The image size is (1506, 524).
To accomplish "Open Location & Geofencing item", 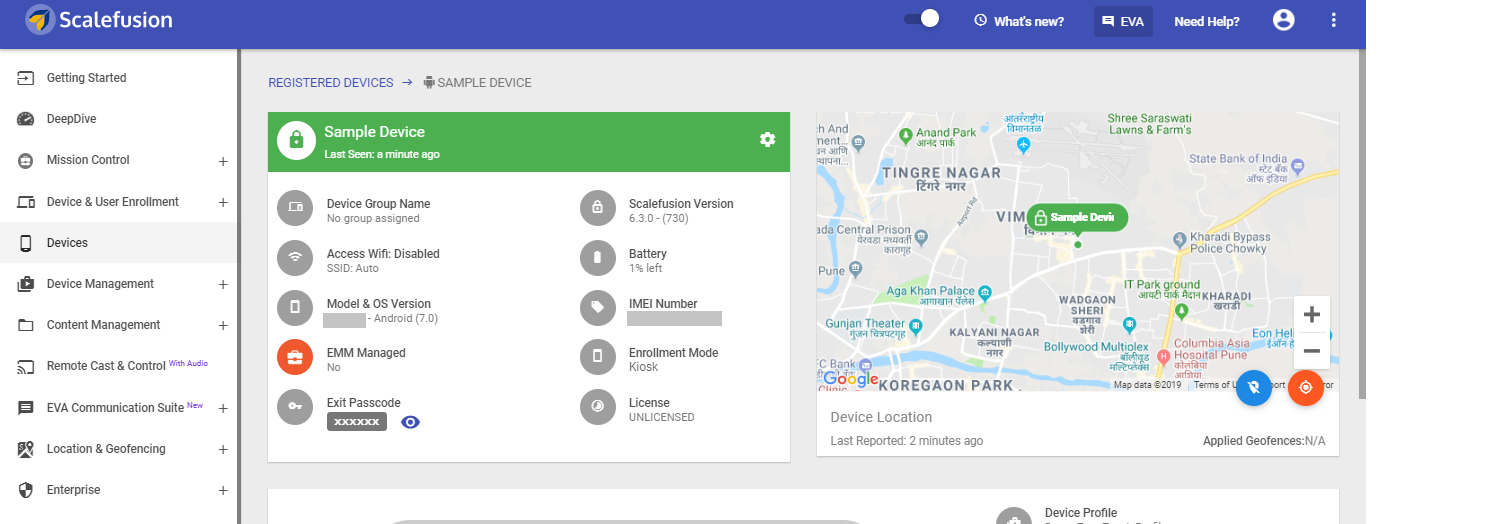I will pyautogui.click(x=106, y=449).
